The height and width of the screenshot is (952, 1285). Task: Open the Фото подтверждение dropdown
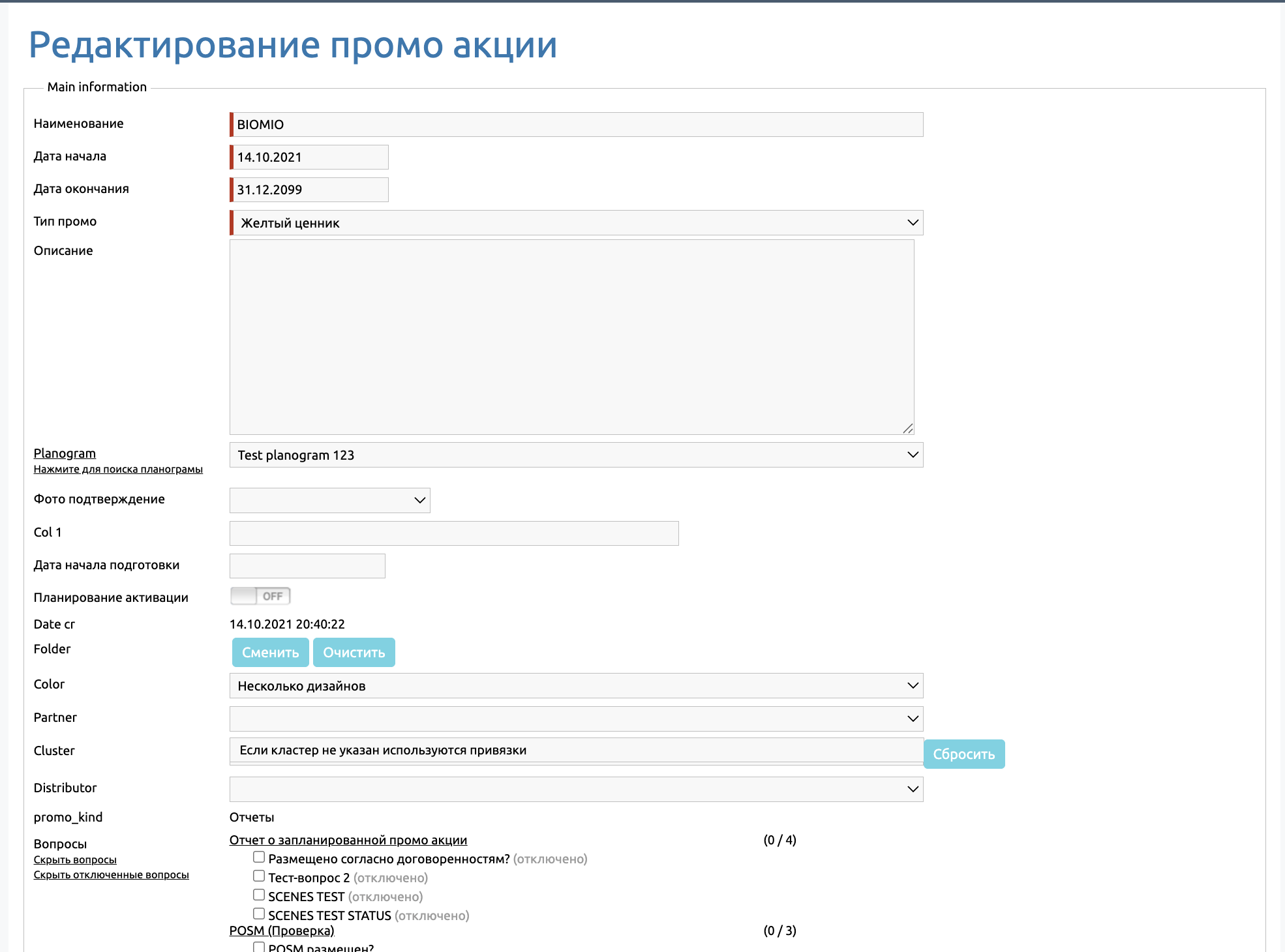(329, 501)
